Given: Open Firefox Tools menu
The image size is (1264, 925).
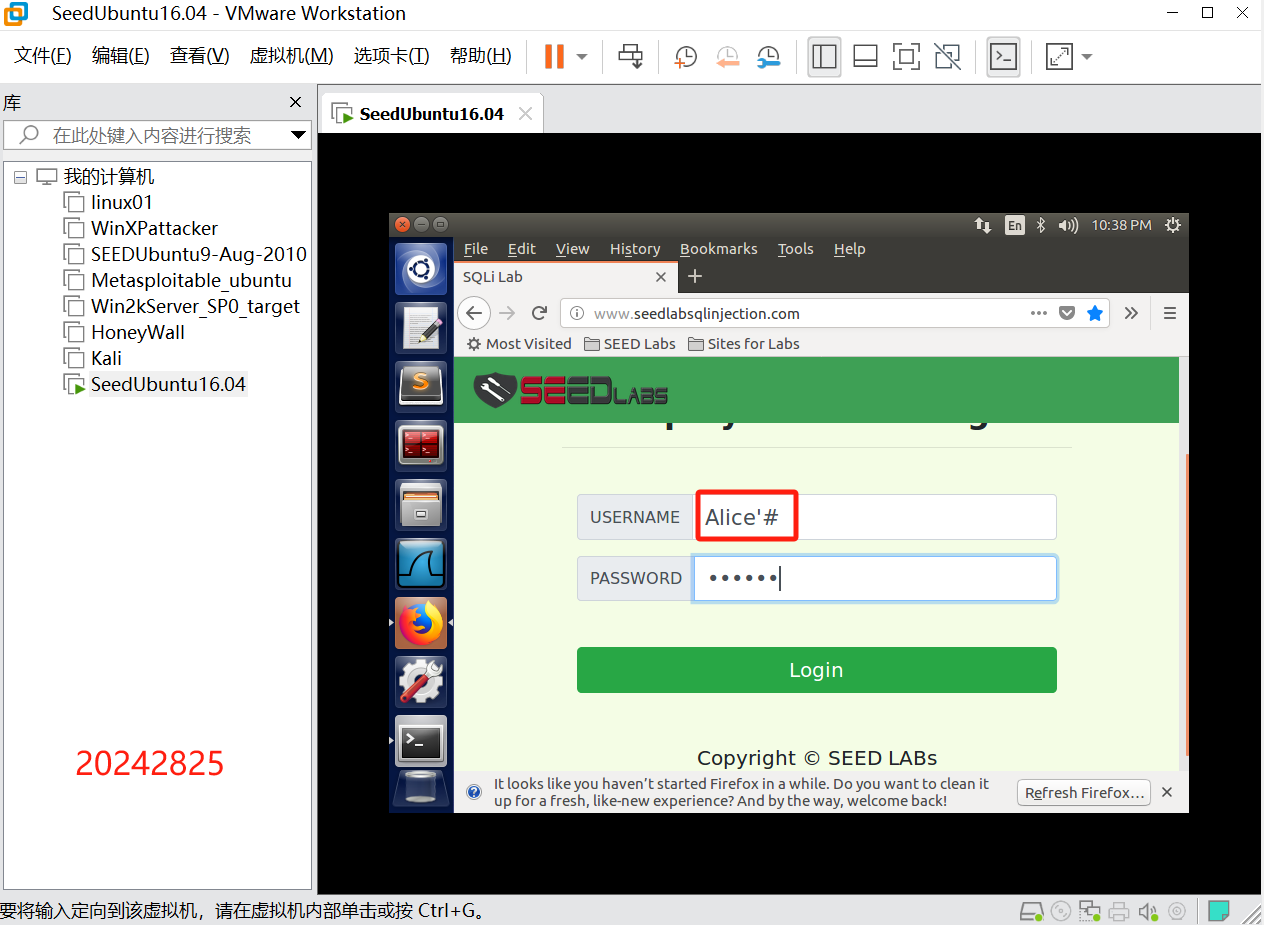Looking at the screenshot, I should (x=796, y=249).
